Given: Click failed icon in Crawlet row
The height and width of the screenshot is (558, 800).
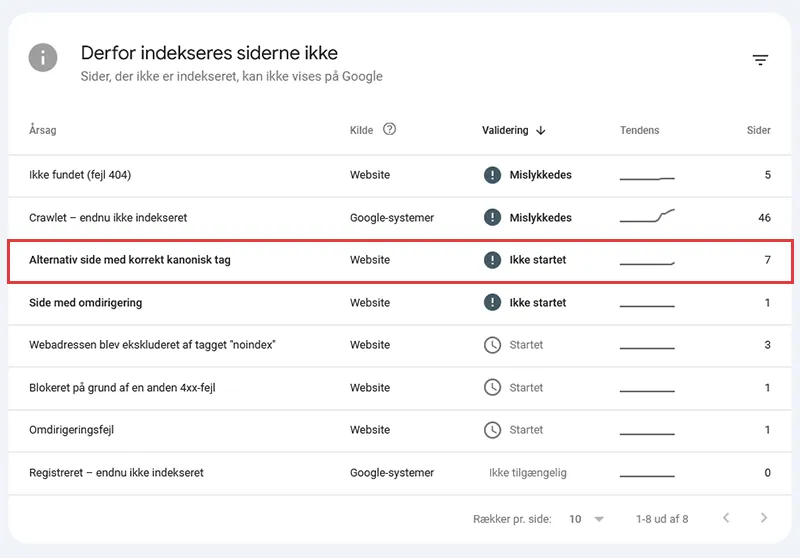Looking at the screenshot, I should coord(492,217).
